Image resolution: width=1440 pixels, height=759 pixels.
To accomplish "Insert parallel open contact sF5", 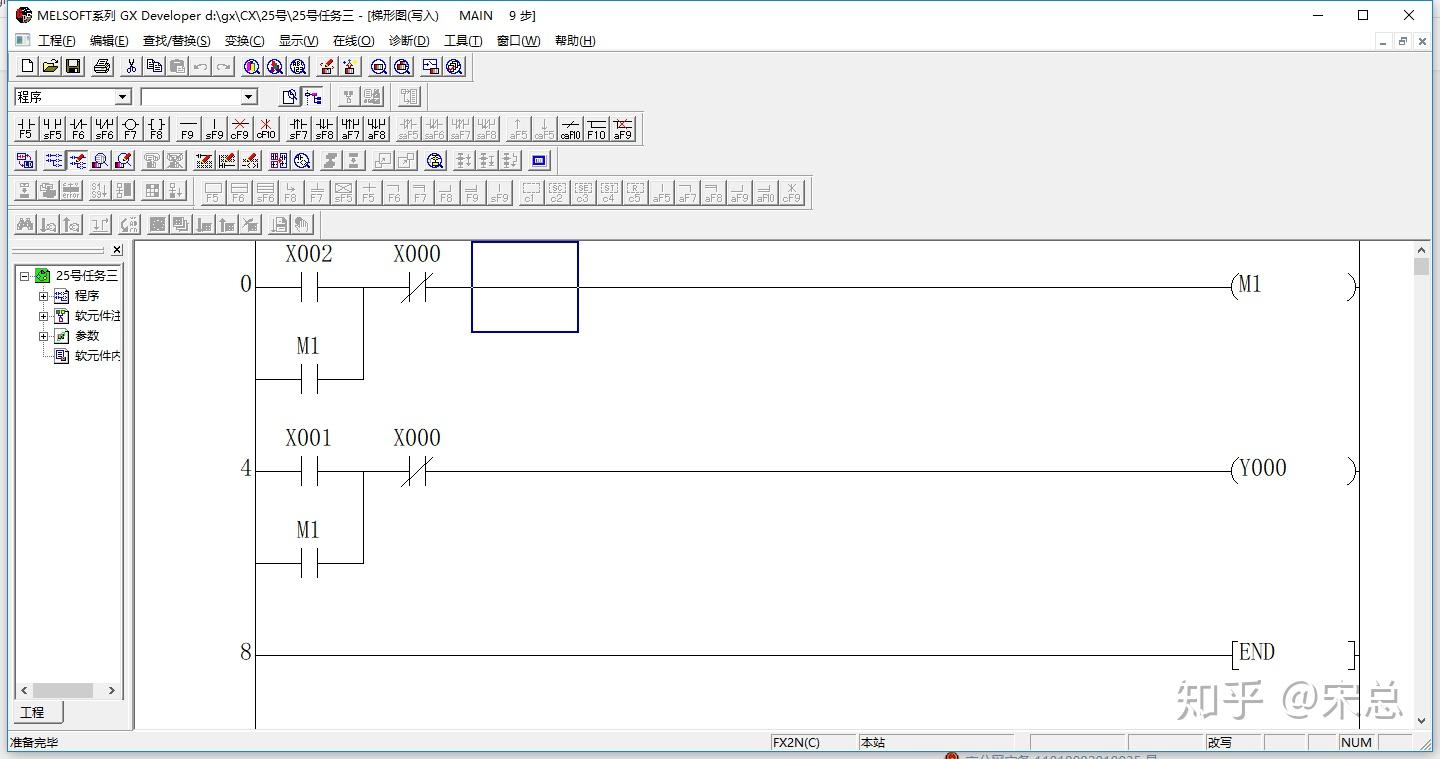I will [x=52, y=128].
